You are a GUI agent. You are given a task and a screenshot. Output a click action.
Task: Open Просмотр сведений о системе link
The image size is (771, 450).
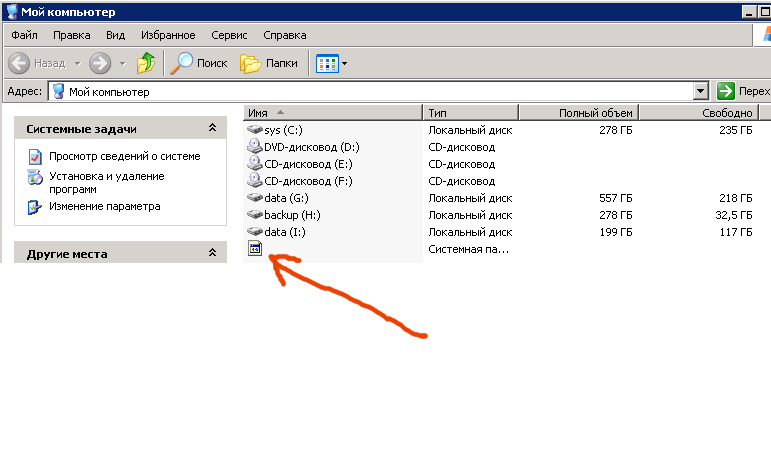click(x=124, y=156)
